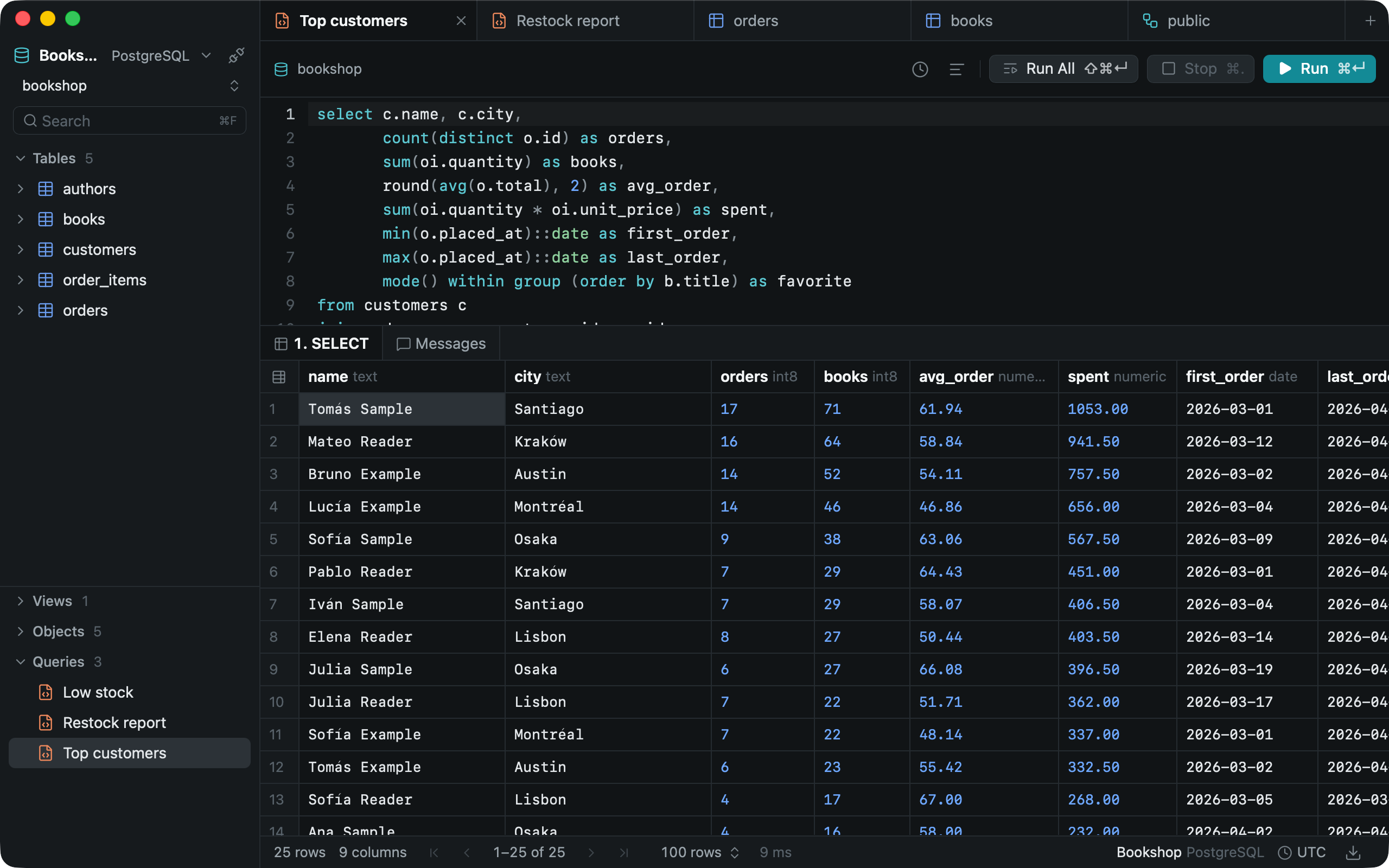The height and width of the screenshot is (868, 1389).
Task: Expand the customers table node
Action: coord(21,250)
